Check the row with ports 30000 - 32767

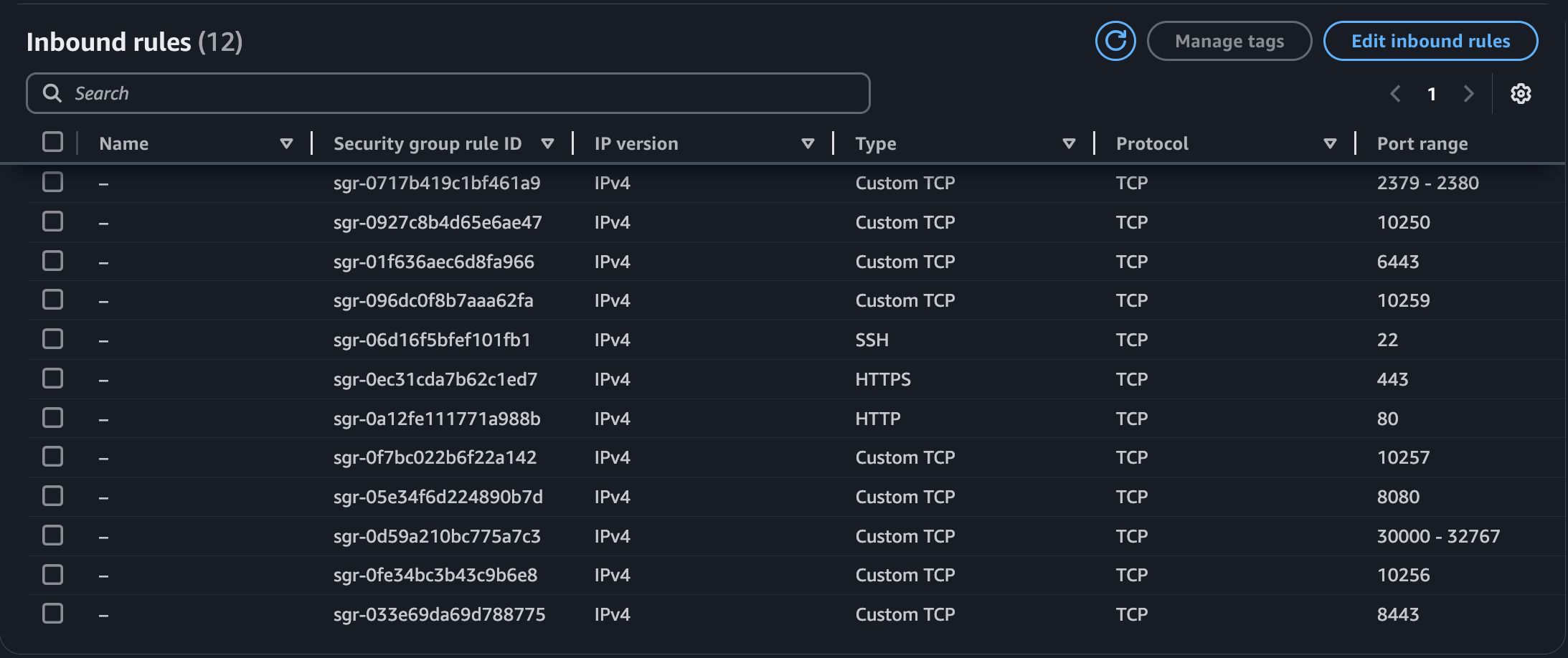(52, 535)
